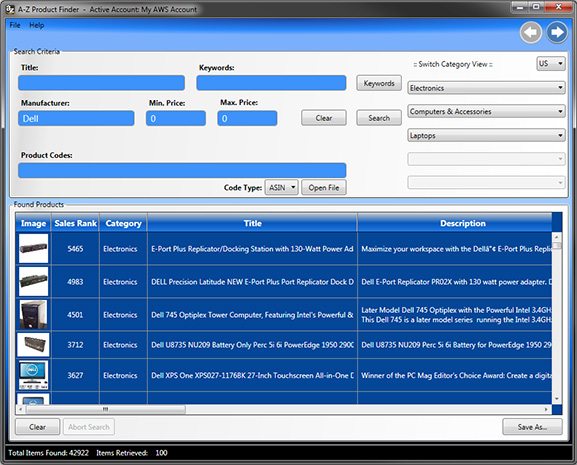Open the US country dropdown
Viewport: 577px width, 465px height.
551,64
